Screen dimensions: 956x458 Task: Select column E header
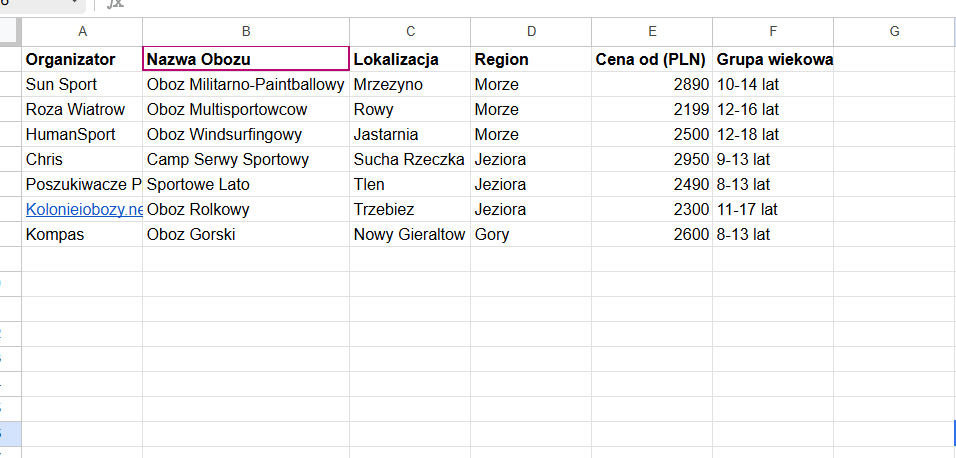652,31
